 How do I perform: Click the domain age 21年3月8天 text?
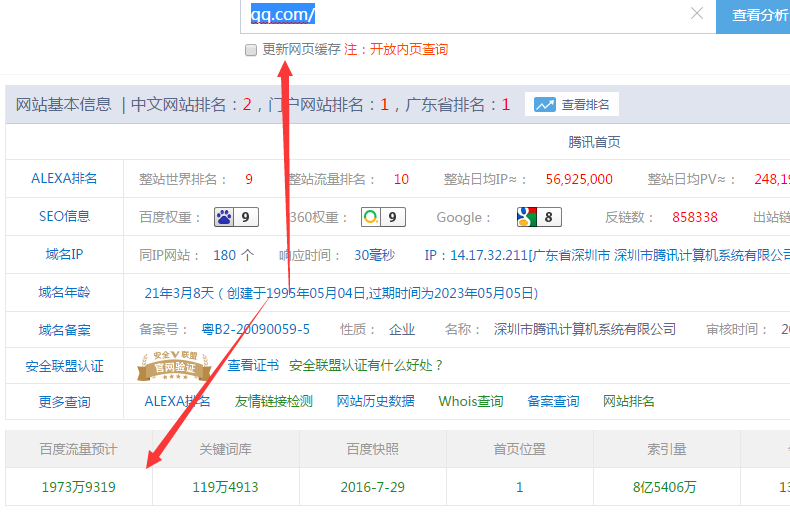pos(179,293)
